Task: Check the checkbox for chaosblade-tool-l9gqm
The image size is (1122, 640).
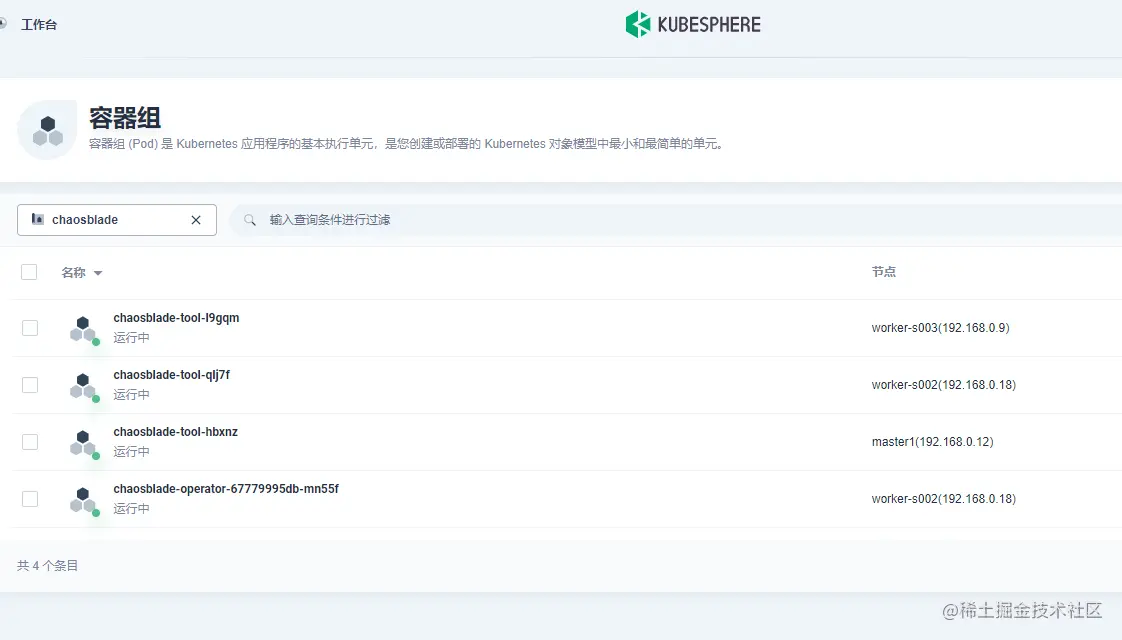Action: (29, 327)
